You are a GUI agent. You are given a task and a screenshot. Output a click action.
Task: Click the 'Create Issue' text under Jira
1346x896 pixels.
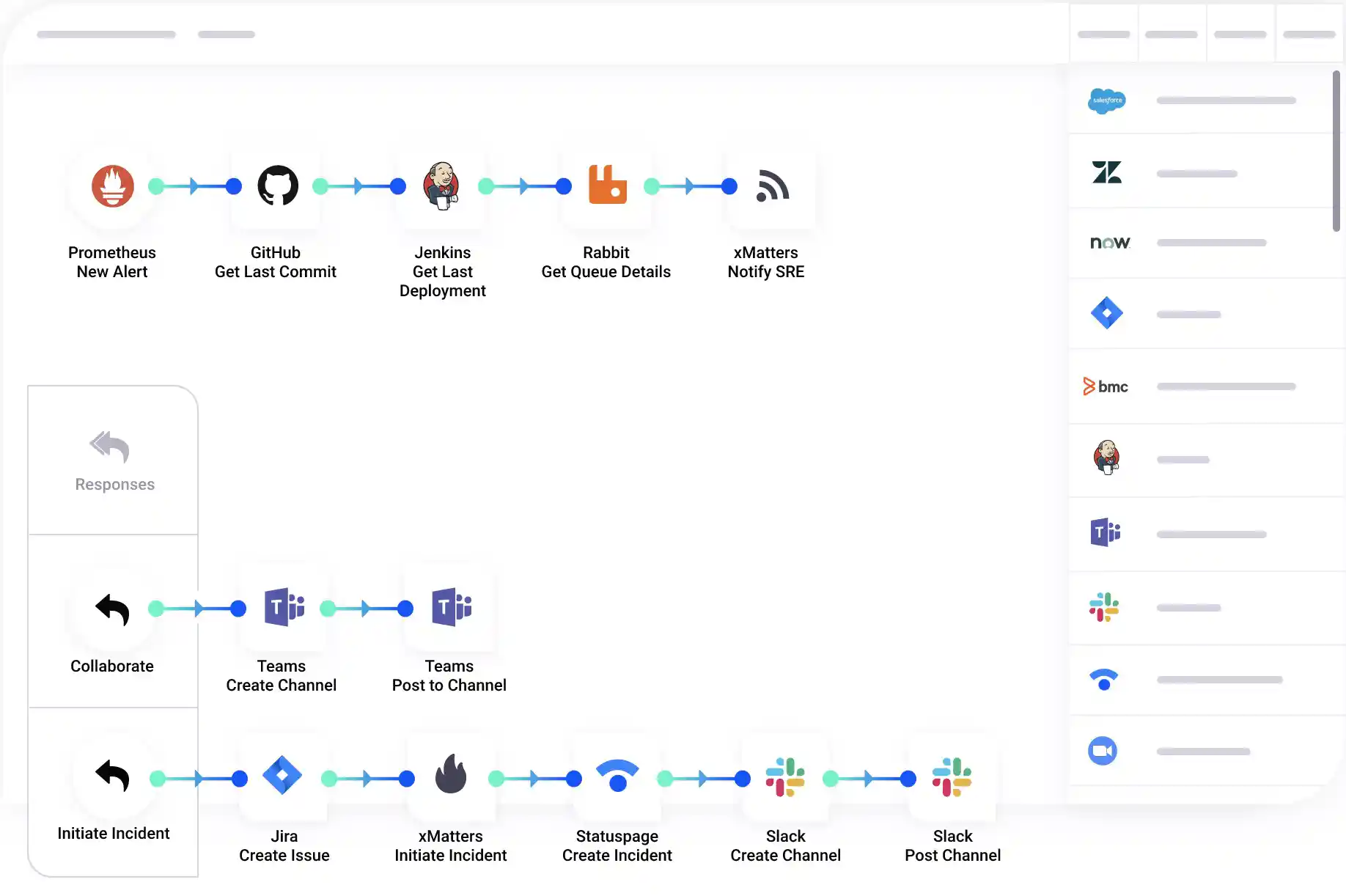click(284, 856)
